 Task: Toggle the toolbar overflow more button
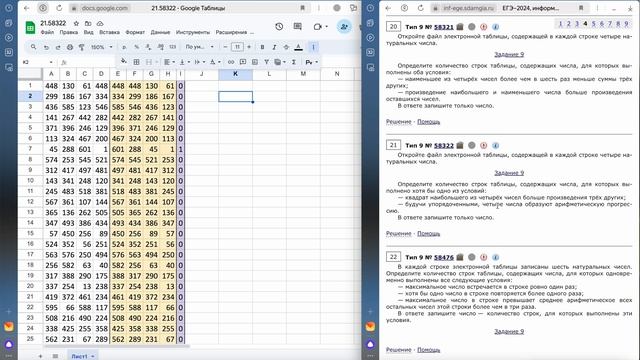point(313,47)
